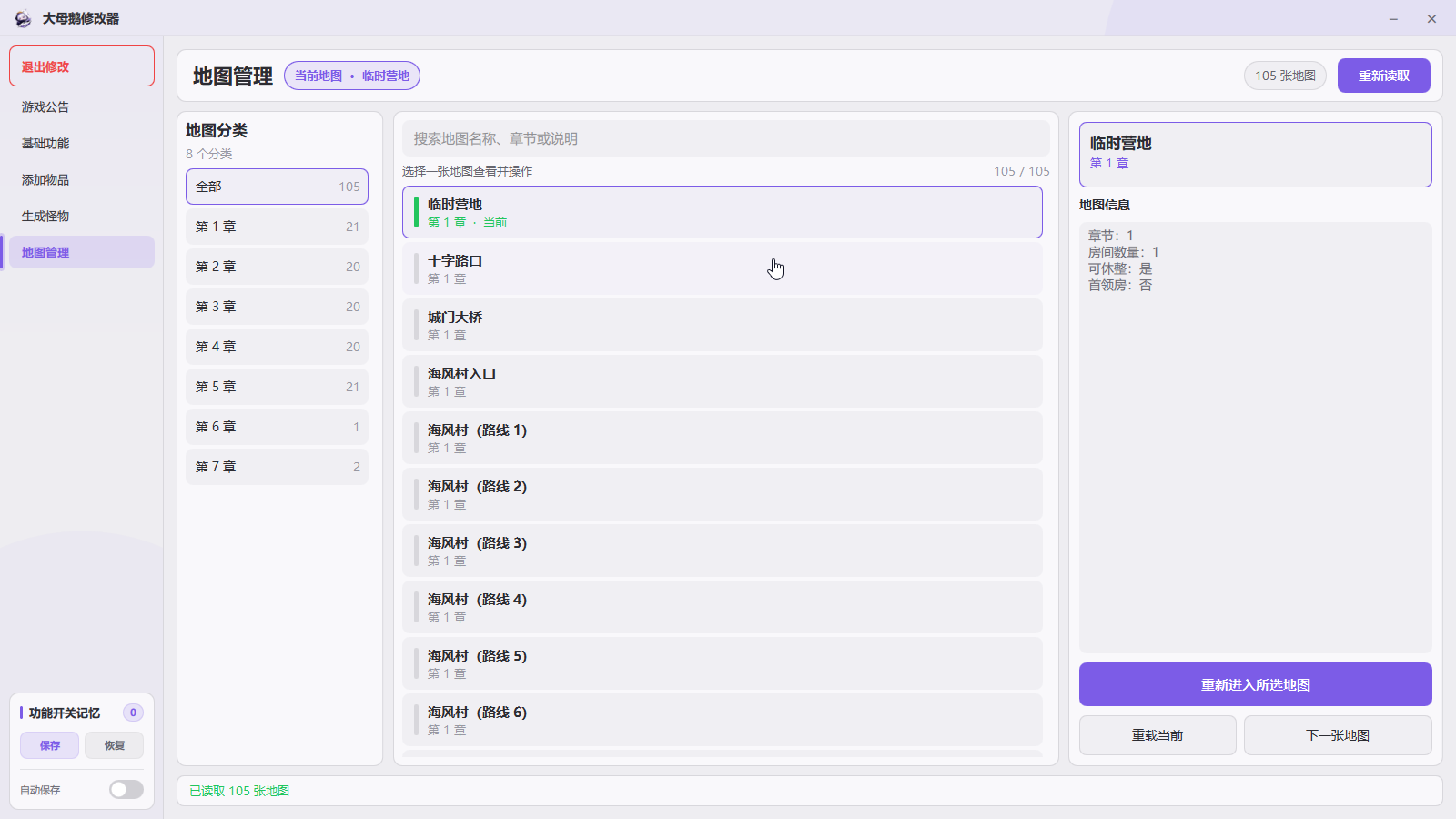Open 生成怪物 sidebar page
The height and width of the screenshot is (819, 1456).
(x=82, y=216)
